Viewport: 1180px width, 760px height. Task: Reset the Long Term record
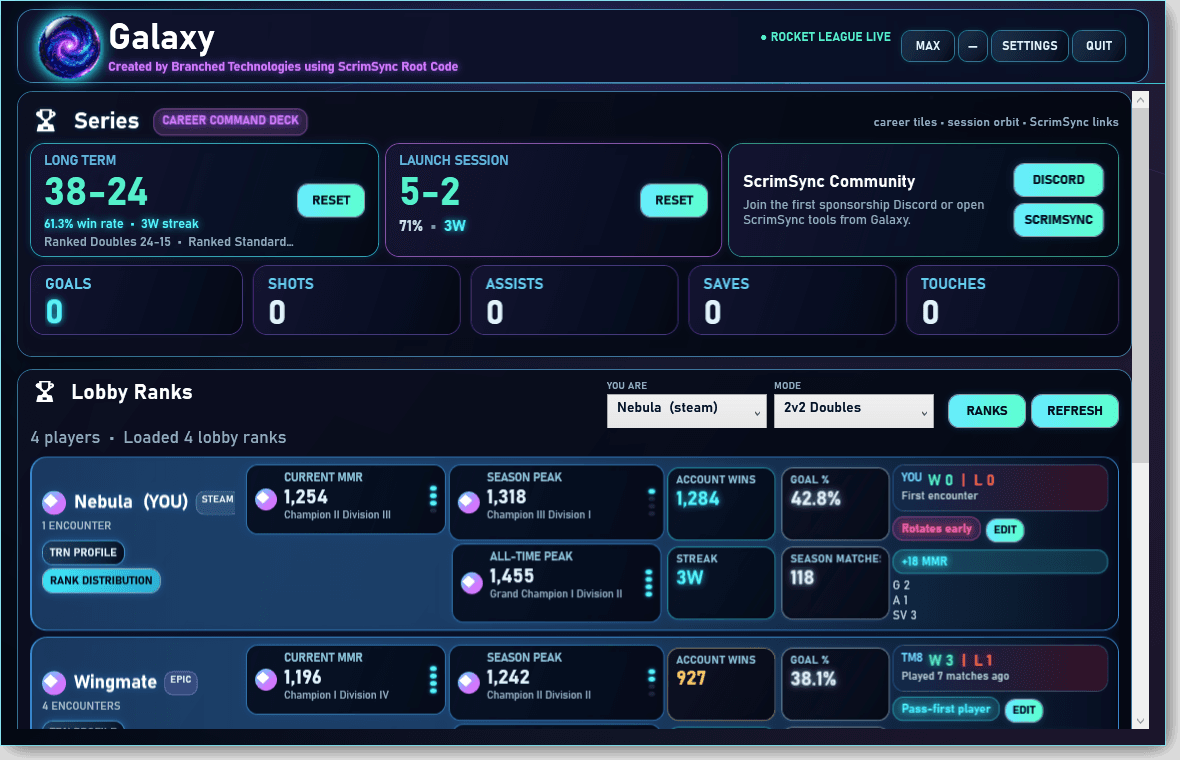[331, 200]
